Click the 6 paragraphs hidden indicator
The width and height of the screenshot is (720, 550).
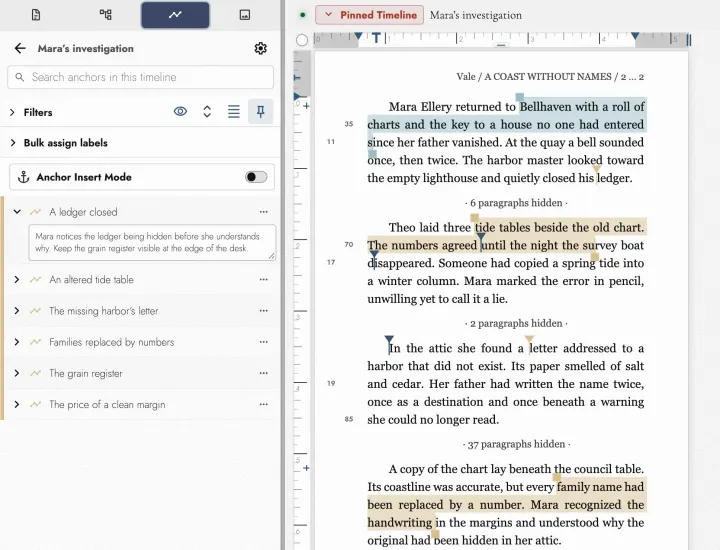pos(516,203)
